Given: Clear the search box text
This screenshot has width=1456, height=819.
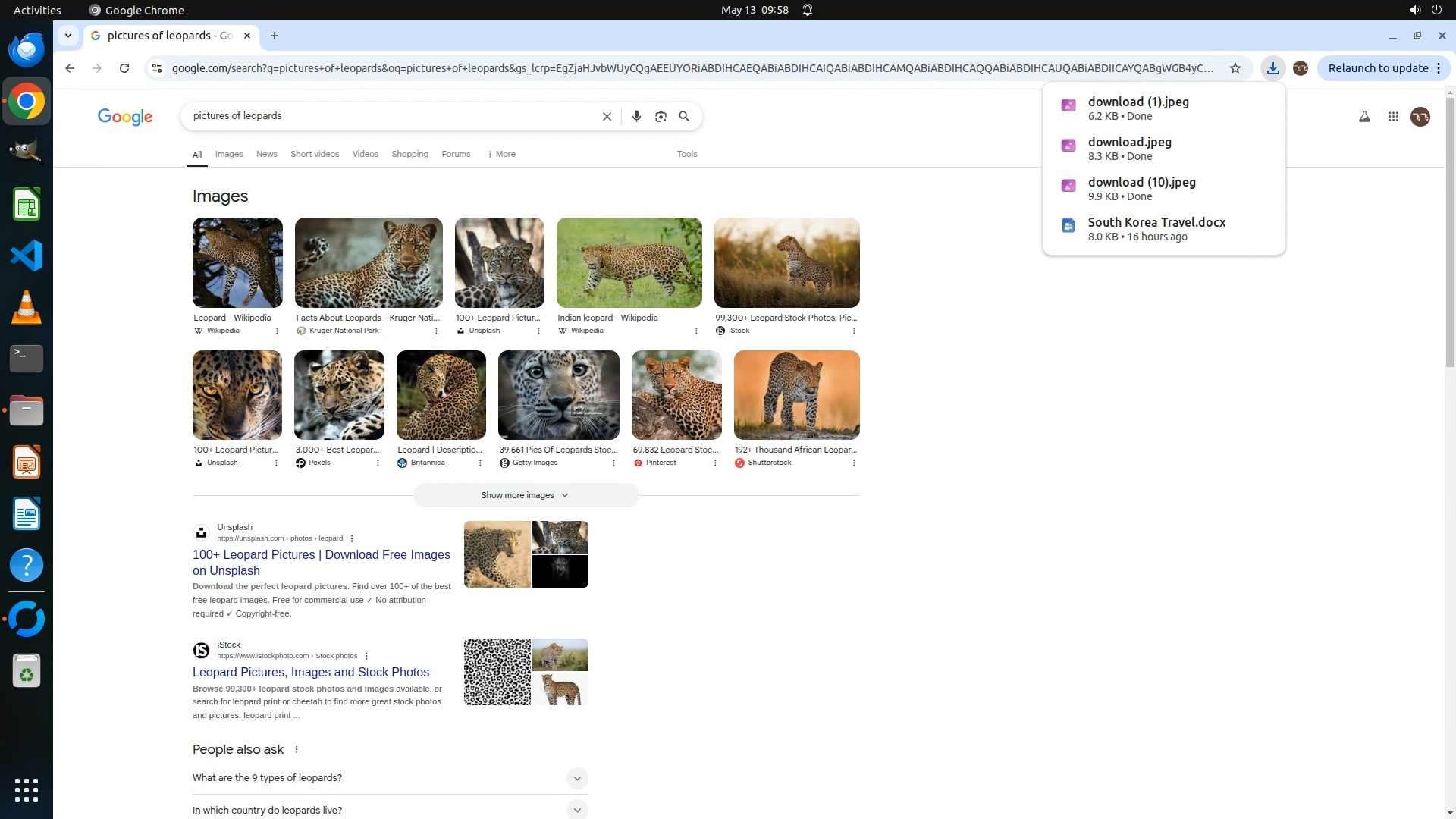Looking at the screenshot, I should point(607,116).
